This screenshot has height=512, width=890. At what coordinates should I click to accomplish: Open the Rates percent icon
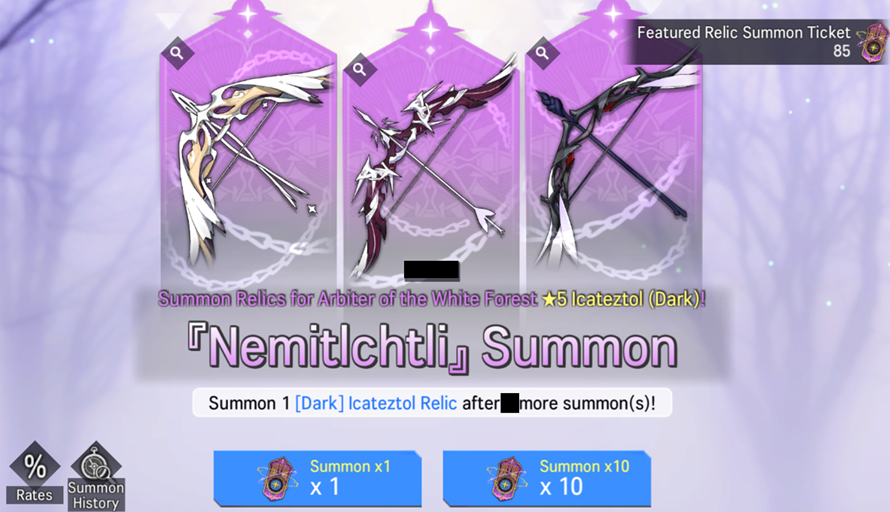point(35,466)
